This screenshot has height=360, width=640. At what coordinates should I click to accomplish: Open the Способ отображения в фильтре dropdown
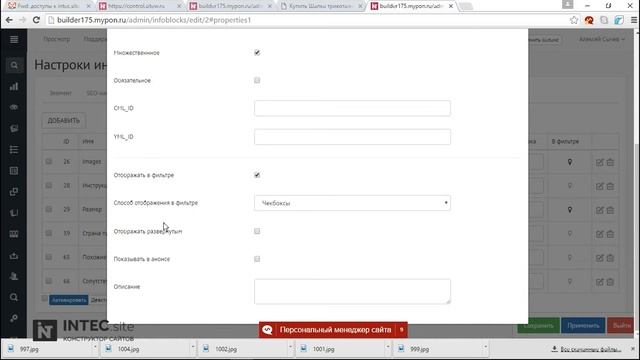click(352, 203)
